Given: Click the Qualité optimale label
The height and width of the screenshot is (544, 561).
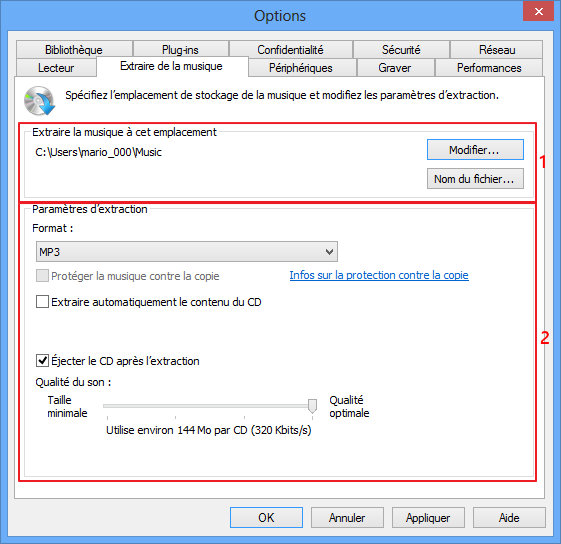Looking at the screenshot, I should [349, 406].
